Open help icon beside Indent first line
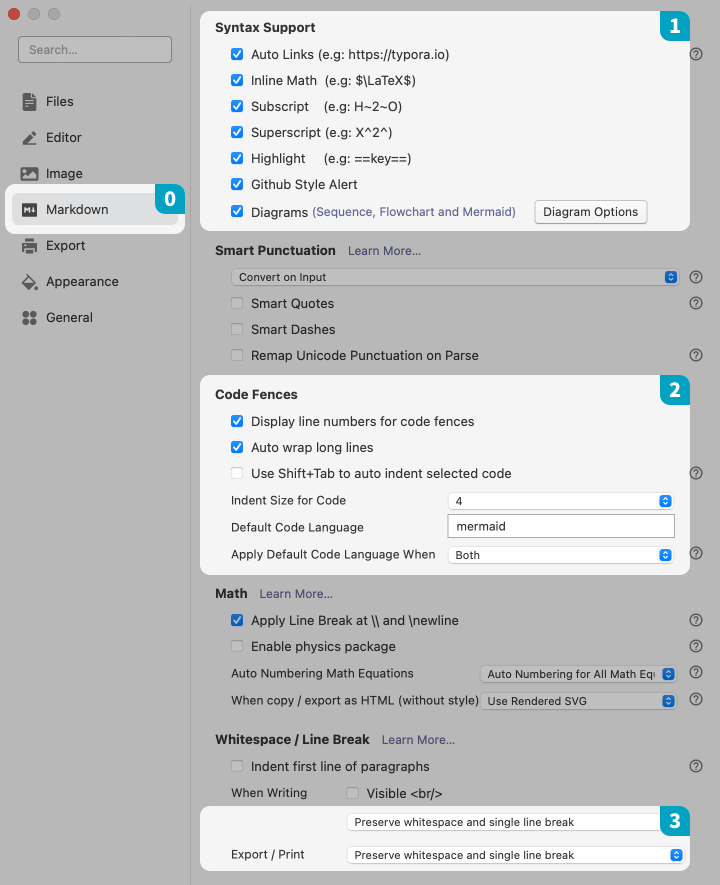The height and width of the screenshot is (885, 720). click(x=696, y=766)
